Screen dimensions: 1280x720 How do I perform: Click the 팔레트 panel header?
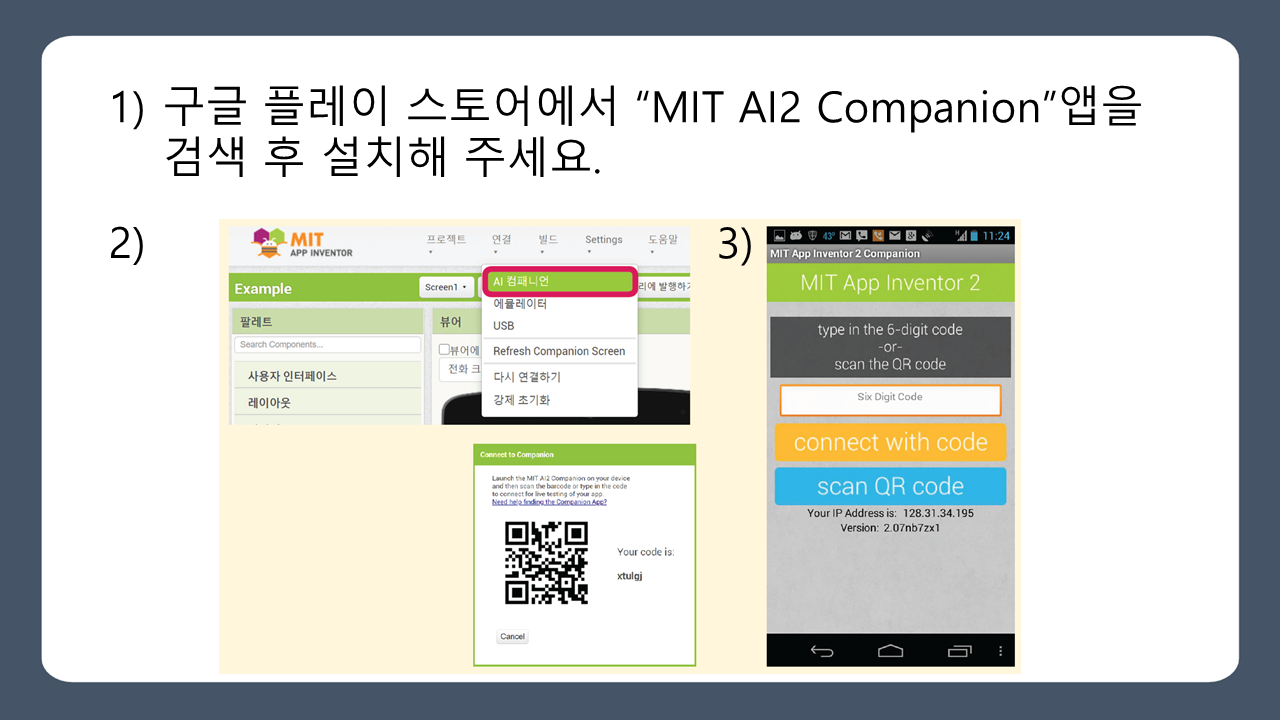[327, 322]
